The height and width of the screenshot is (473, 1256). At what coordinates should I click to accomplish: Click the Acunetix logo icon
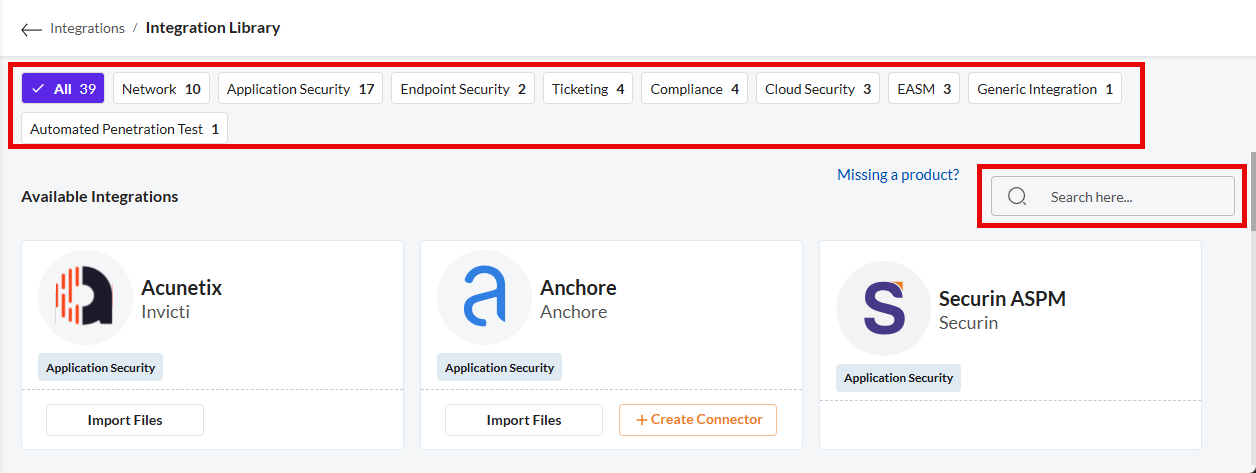coord(85,297)
